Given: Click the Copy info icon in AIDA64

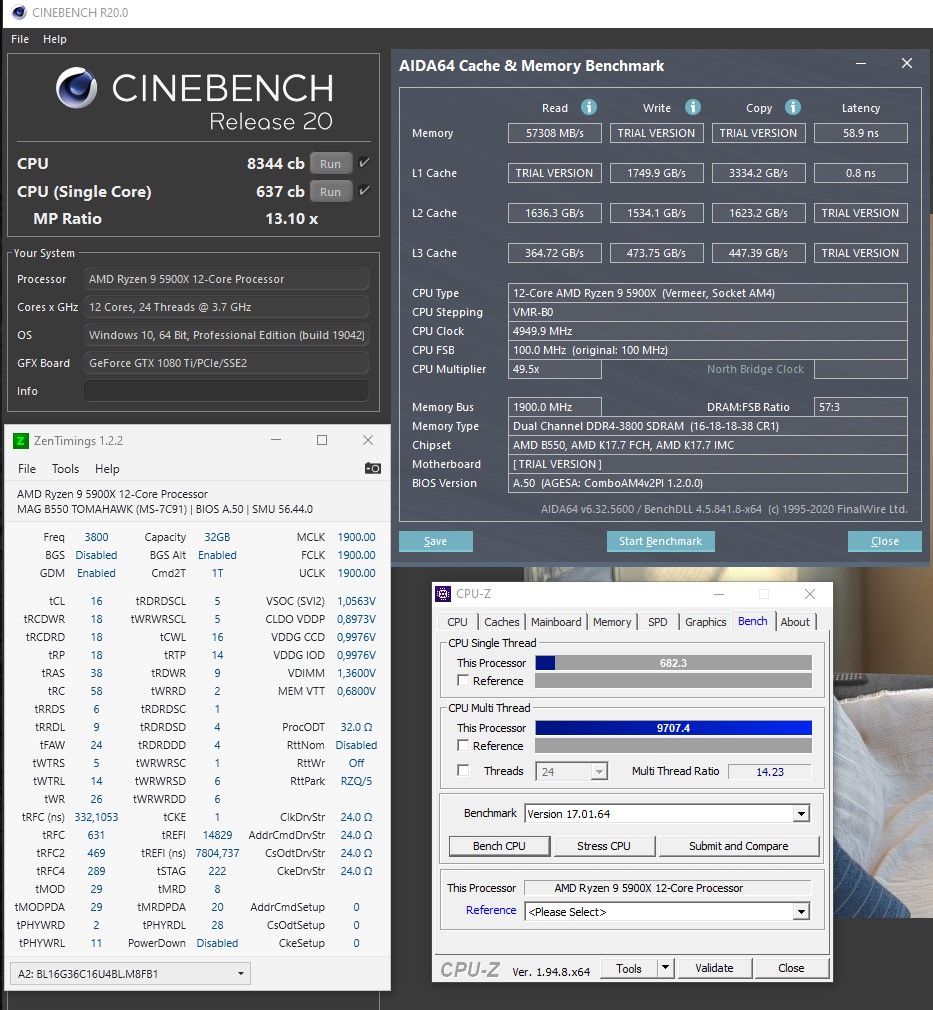Looking at the screenshot, I should click(x=793, y=107).
